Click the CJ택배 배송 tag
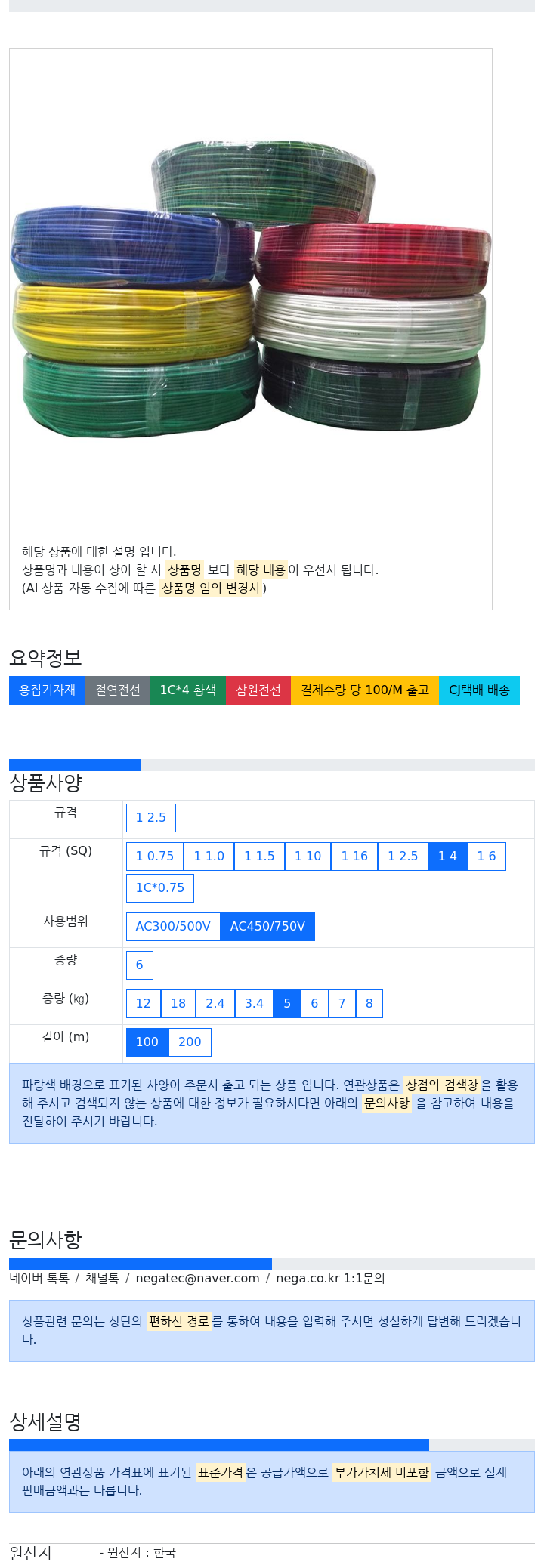 479,690
